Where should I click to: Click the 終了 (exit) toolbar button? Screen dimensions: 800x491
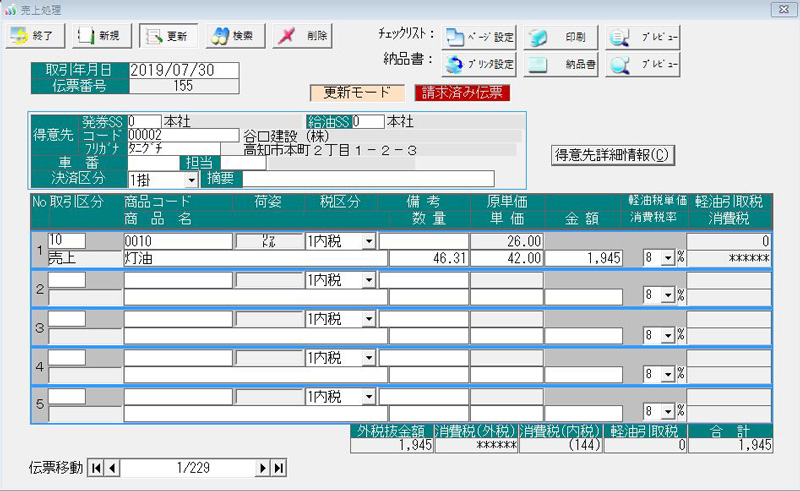pos(38,36)
